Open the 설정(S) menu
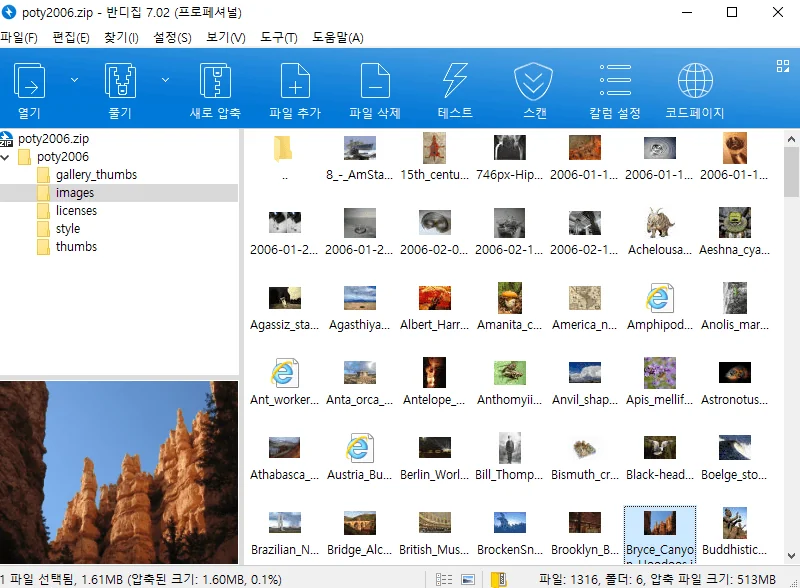The width and height of the screenshot is (800, 588). 172,38
